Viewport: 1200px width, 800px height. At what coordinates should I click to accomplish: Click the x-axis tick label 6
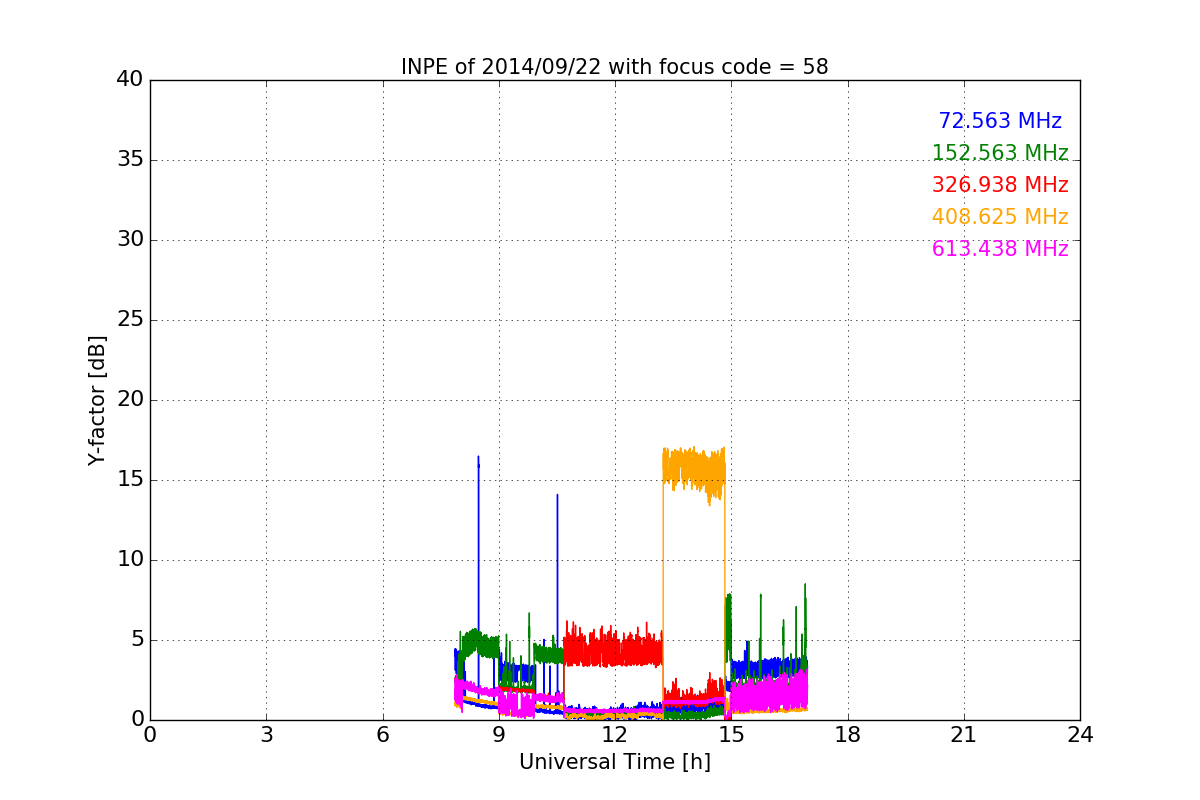[382, 735]
